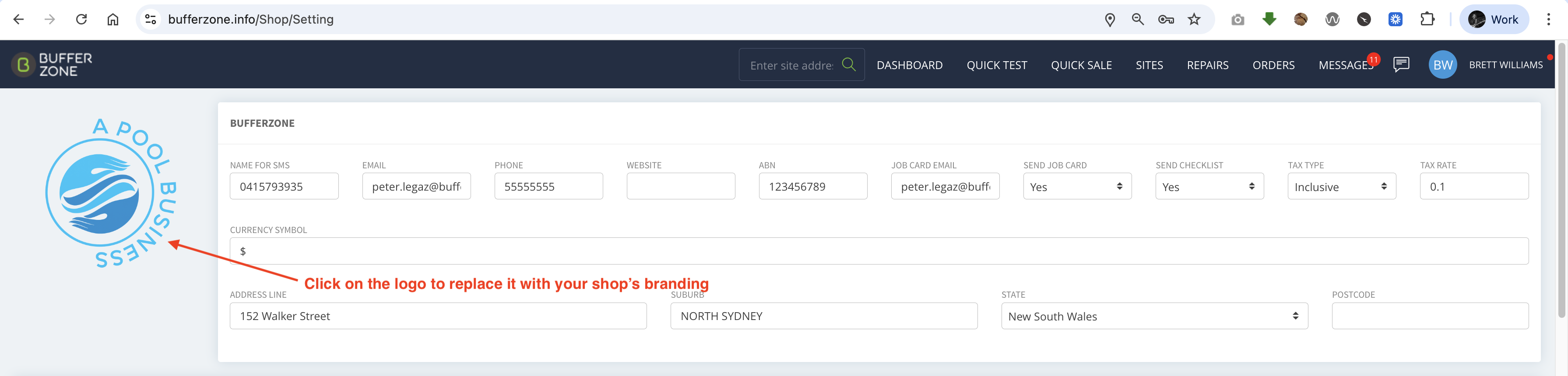
Task: Click the Currency Symbol field
Action: tap(879, 251)
